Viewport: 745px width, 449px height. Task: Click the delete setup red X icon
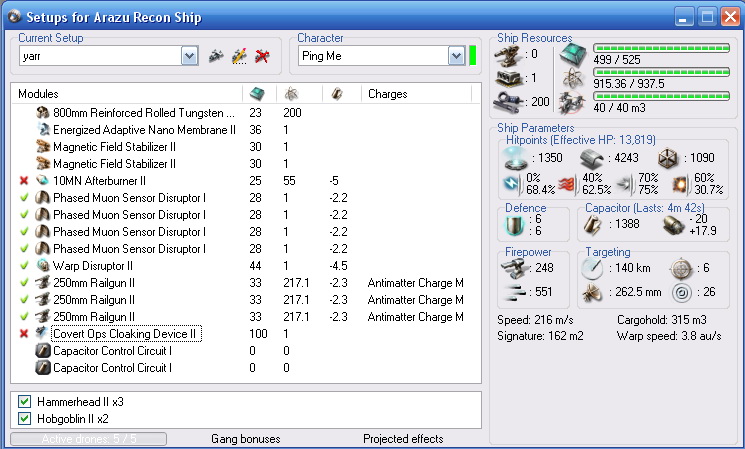[262, 56]
